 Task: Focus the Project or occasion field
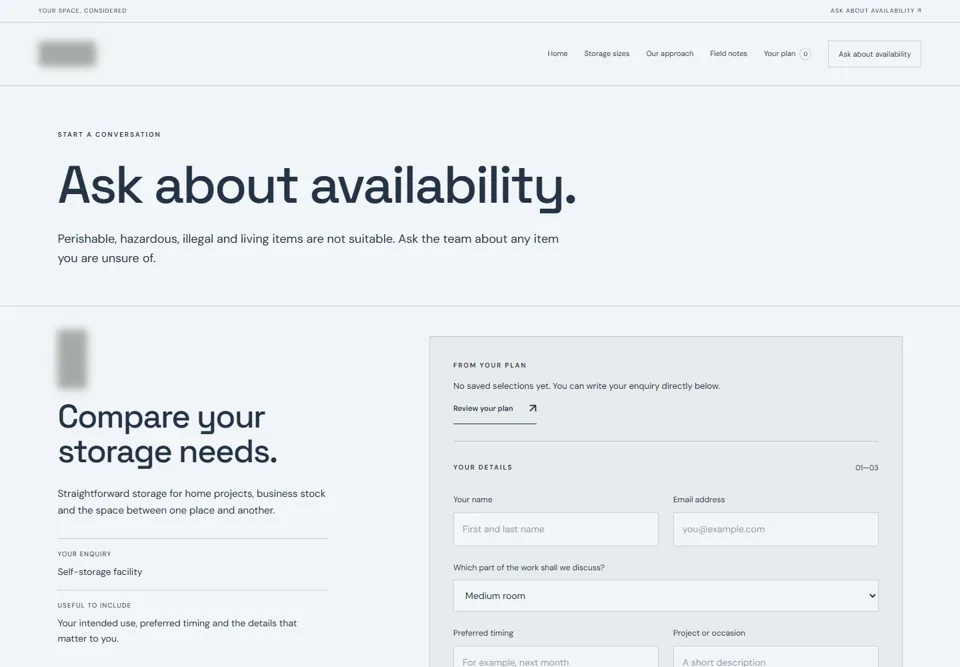click(776, 657)
